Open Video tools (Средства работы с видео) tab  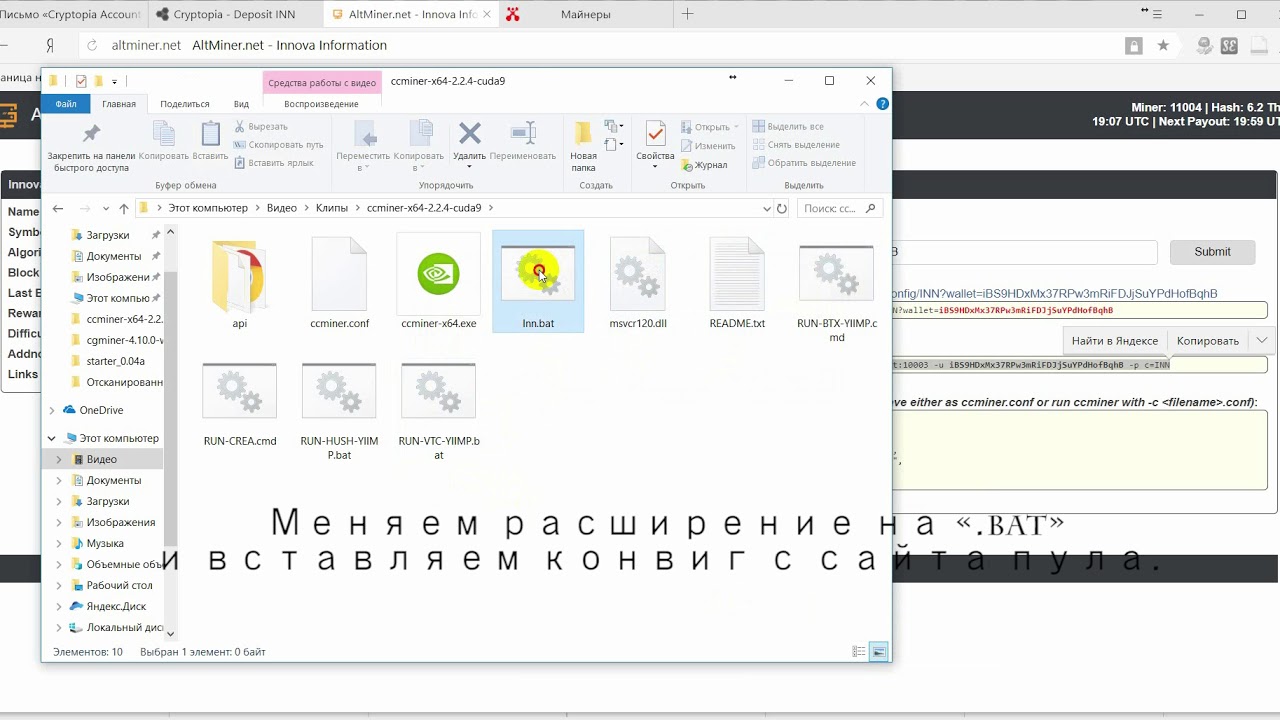[322, 82]
